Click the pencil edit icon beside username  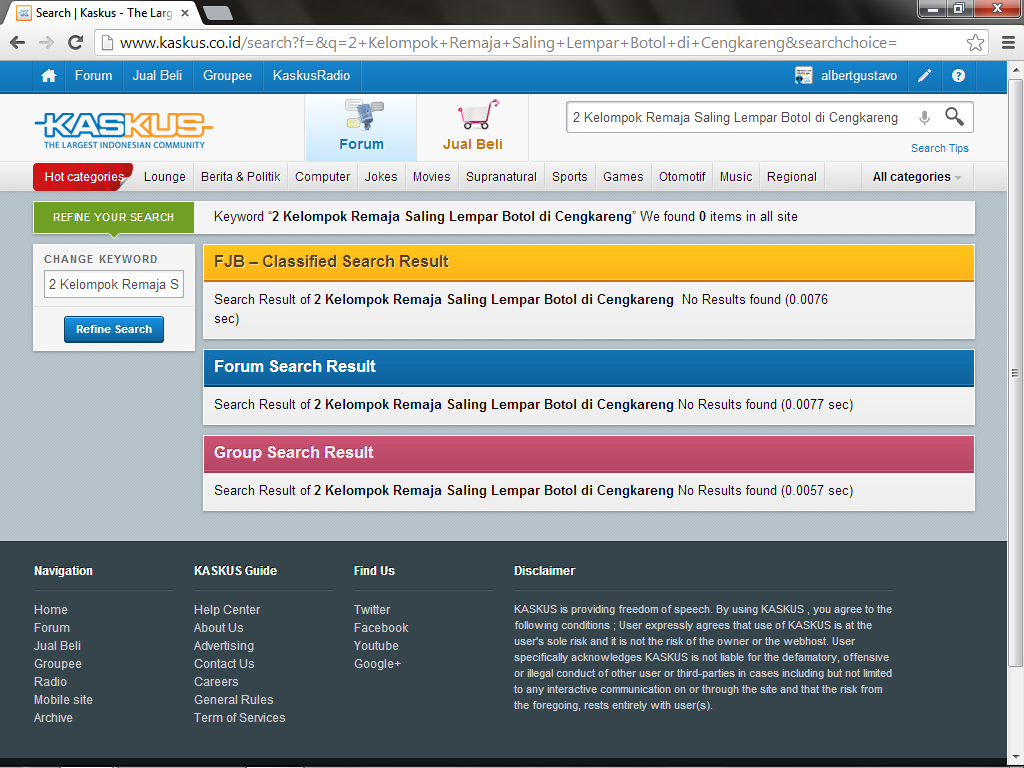924,76
